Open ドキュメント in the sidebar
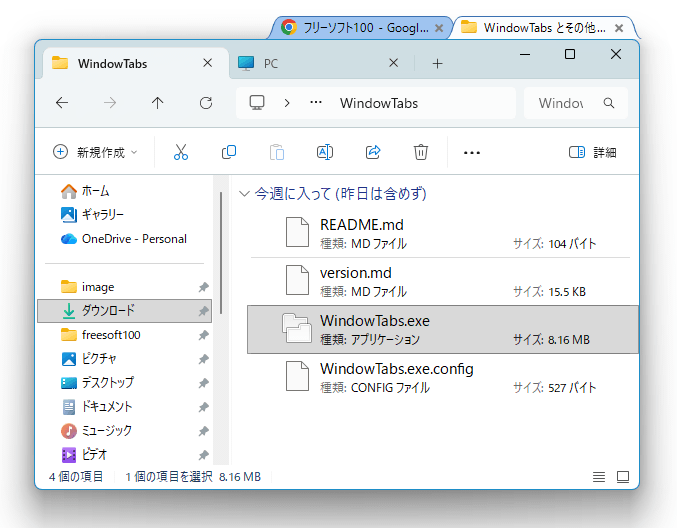 pyautogui.click(x=124, y=407)
